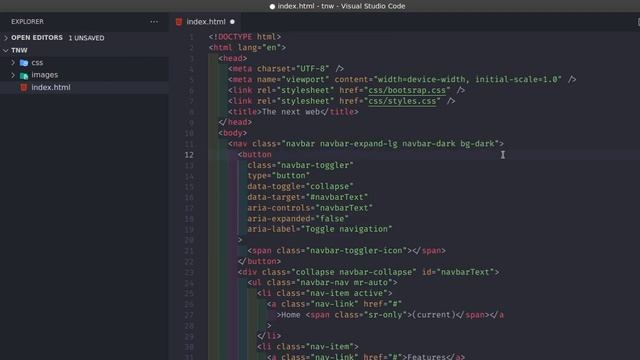Screen dimensions: 640x360
Task: Click the closing </button> tag
Action: pyautogui.click(x=259, y=261)
